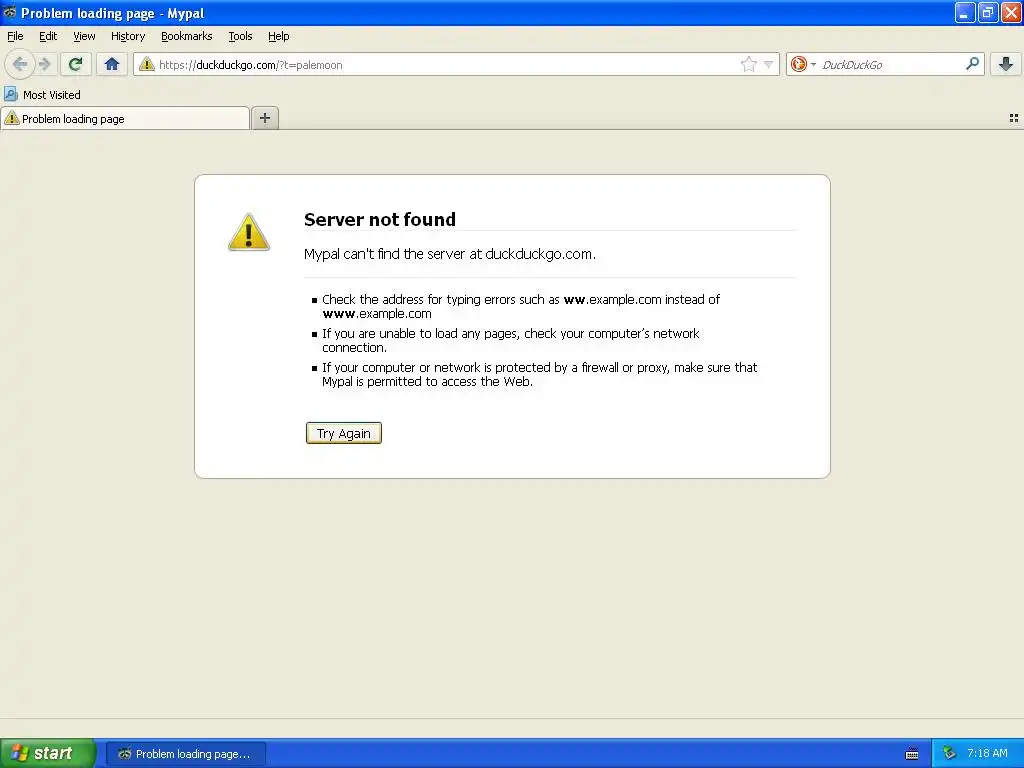This screenshot has height=768, width=1024.
Task: Click the network tray icon beside the clock
Action: click(x=950, y=754)
